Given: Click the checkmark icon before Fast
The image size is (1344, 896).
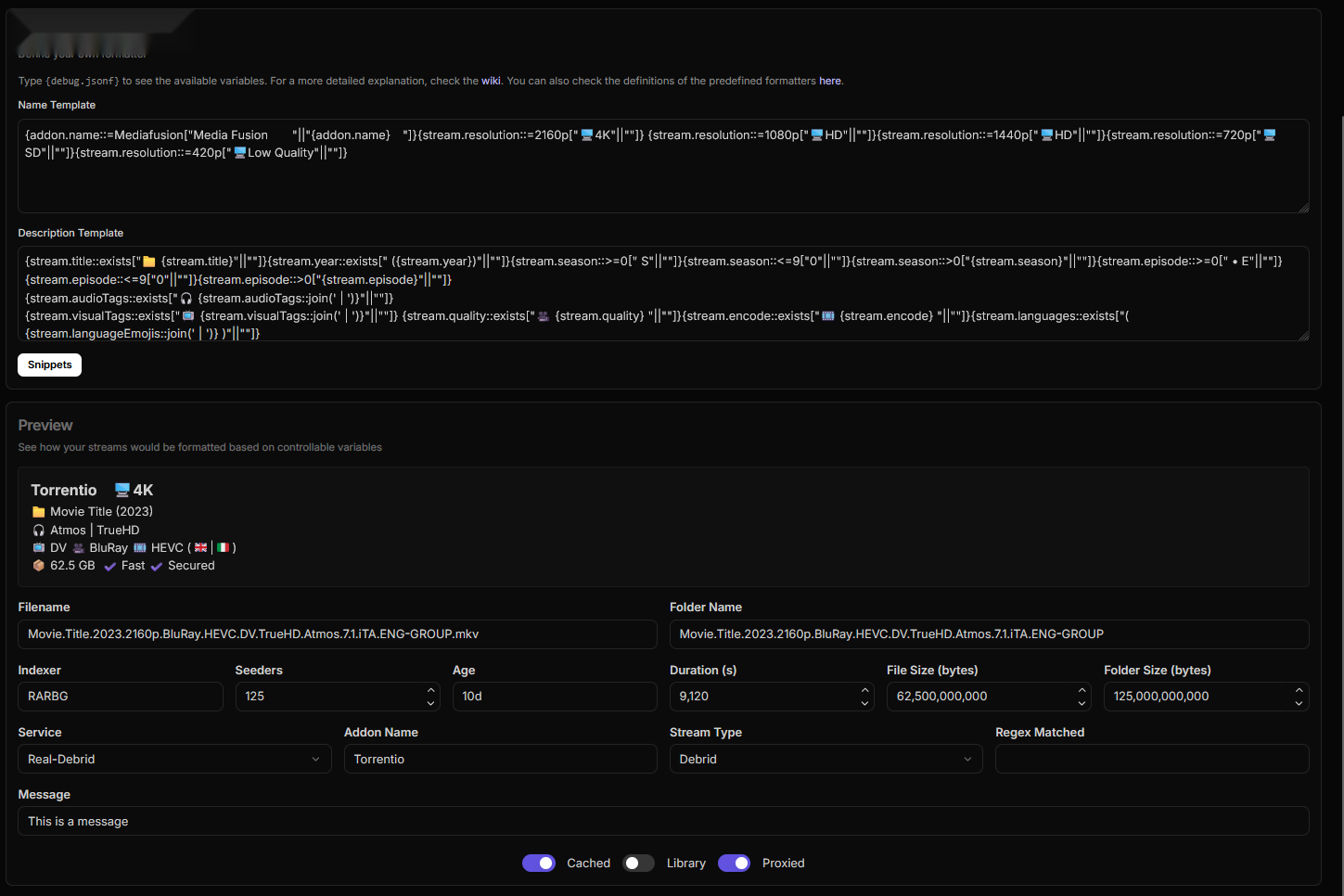Looking at the screenshot, I should coord(110,567).
